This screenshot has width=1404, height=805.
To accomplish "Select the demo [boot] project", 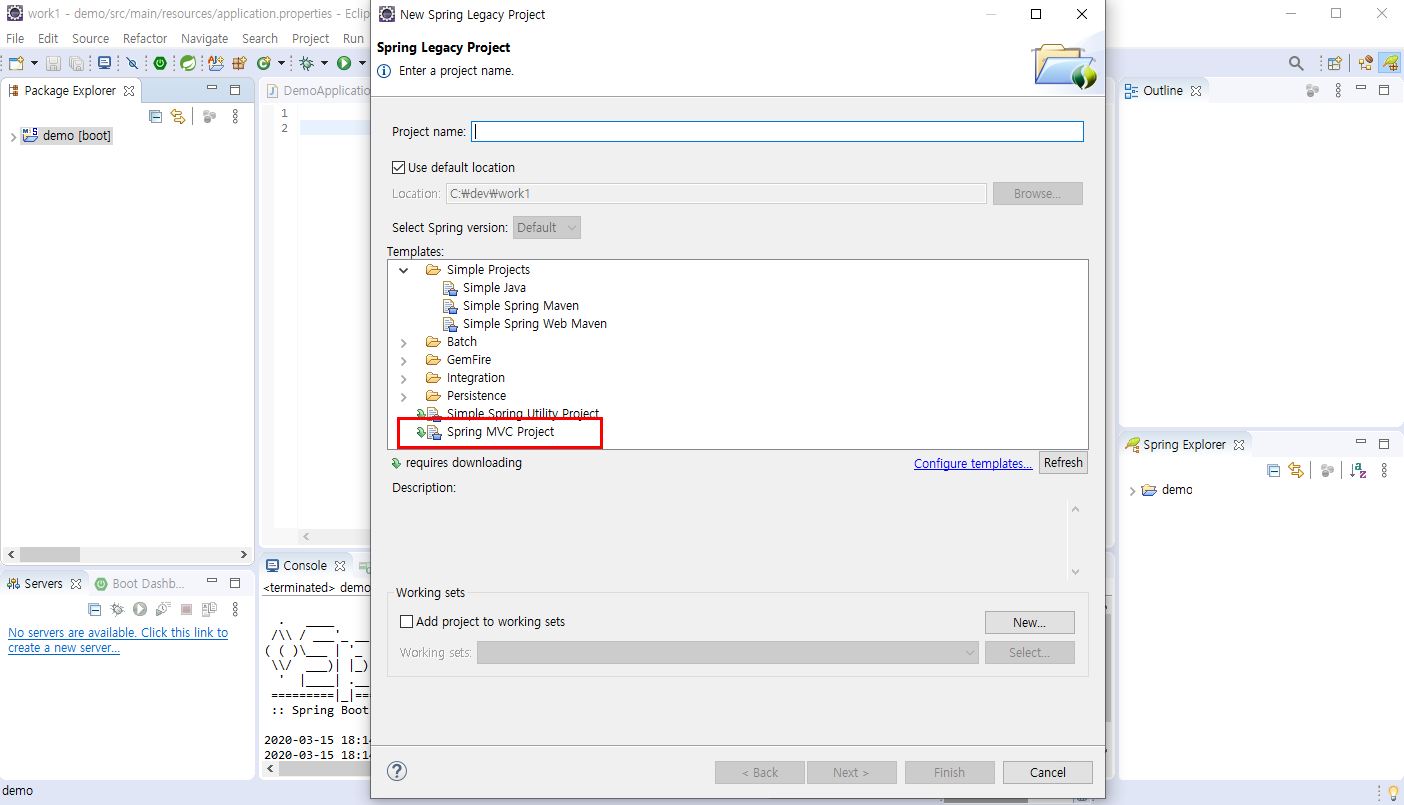I will coord(66,135).
